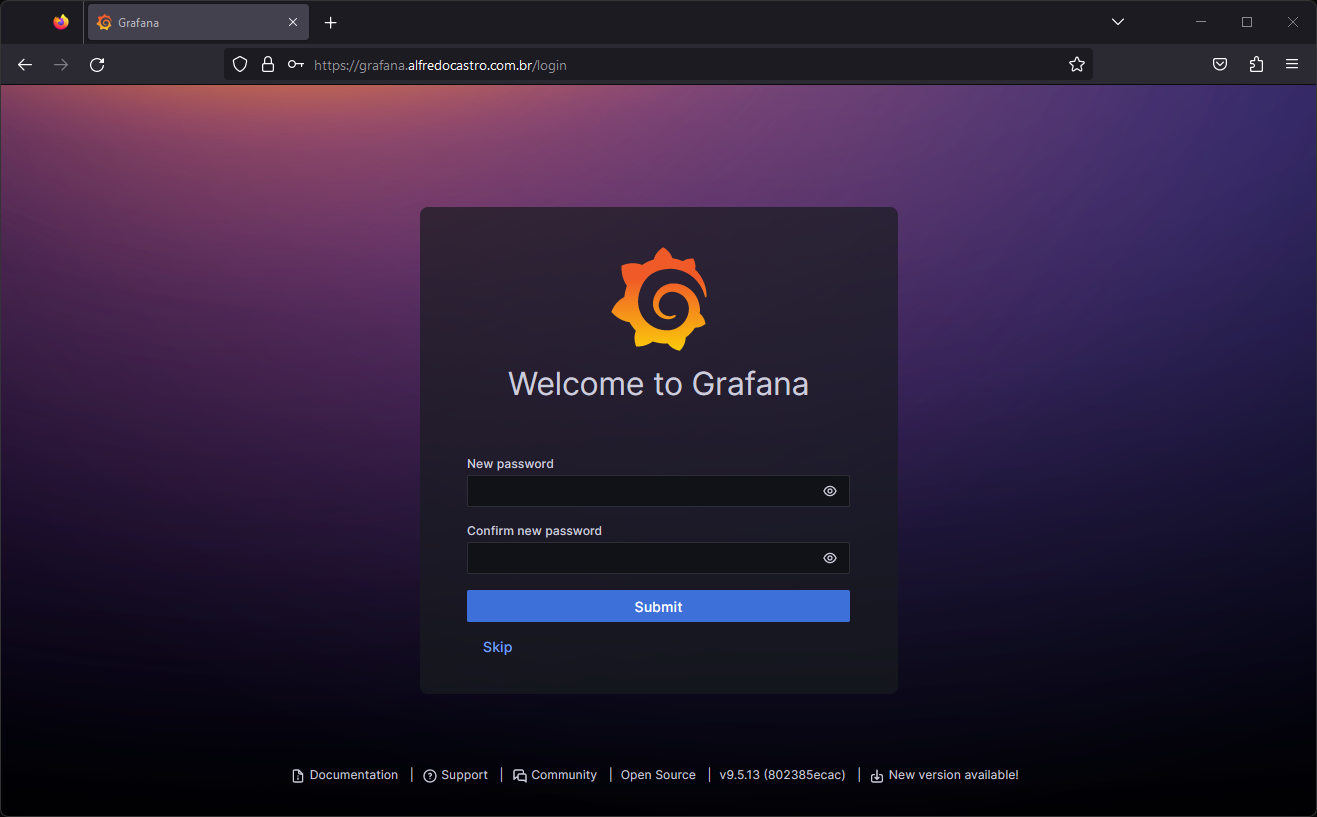
Task: Click the Firefox View icon in tab bar
Action: 61,22
